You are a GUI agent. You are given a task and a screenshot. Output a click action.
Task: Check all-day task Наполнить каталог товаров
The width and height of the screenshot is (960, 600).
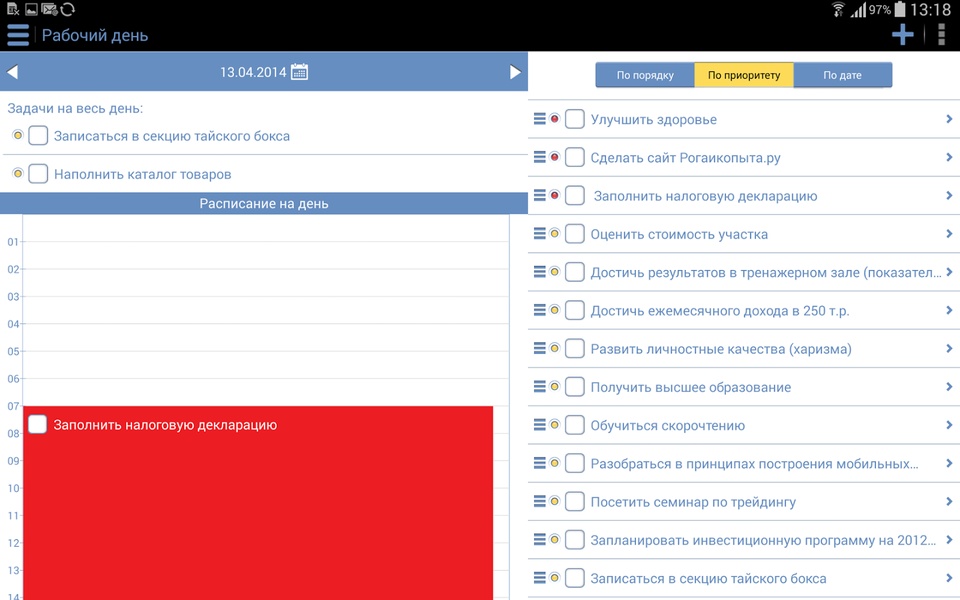pos(38,173)
